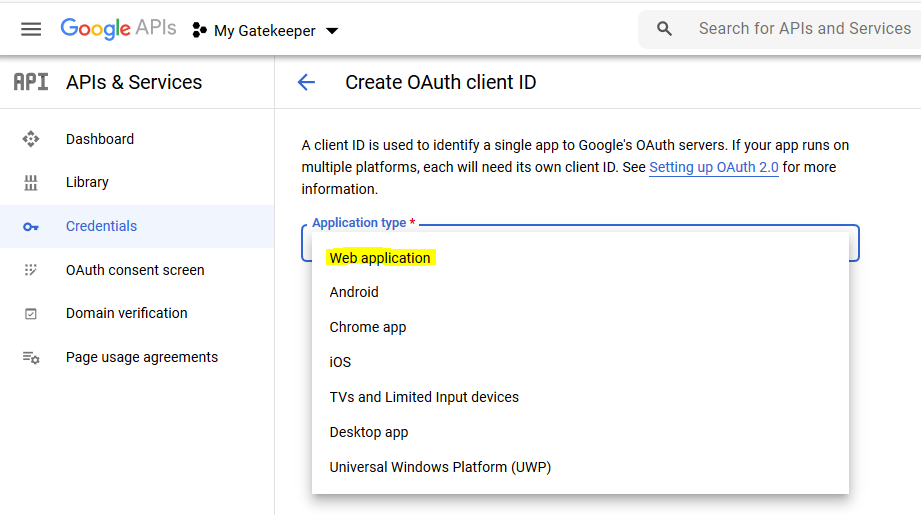The image size is (921, 515).
Task: Open the hamburger navigation menu
Action: coord(31,29)
